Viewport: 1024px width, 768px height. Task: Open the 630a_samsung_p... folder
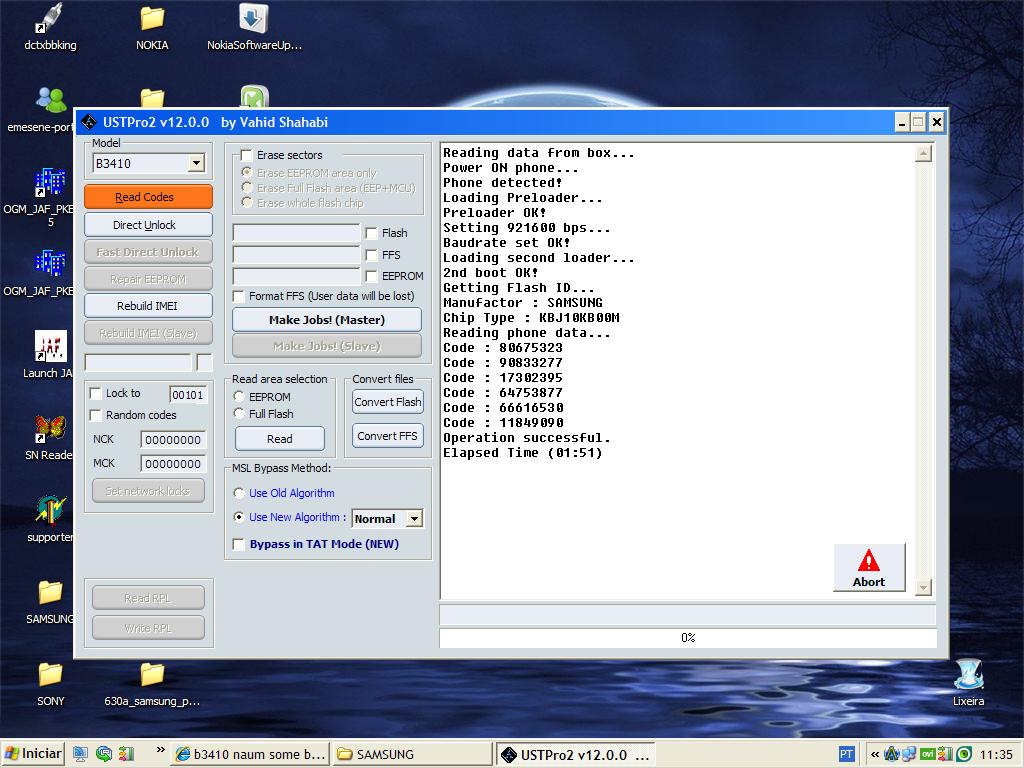click(x=152, y=683)
